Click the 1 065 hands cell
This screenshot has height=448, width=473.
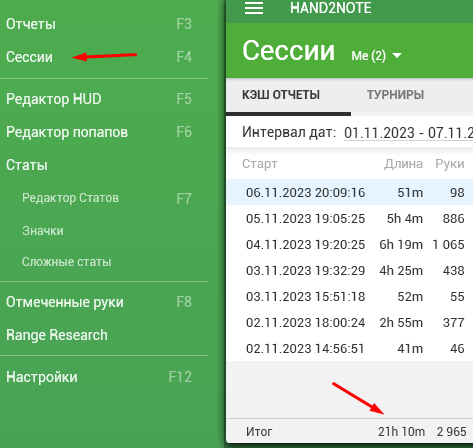coord(448,244)
